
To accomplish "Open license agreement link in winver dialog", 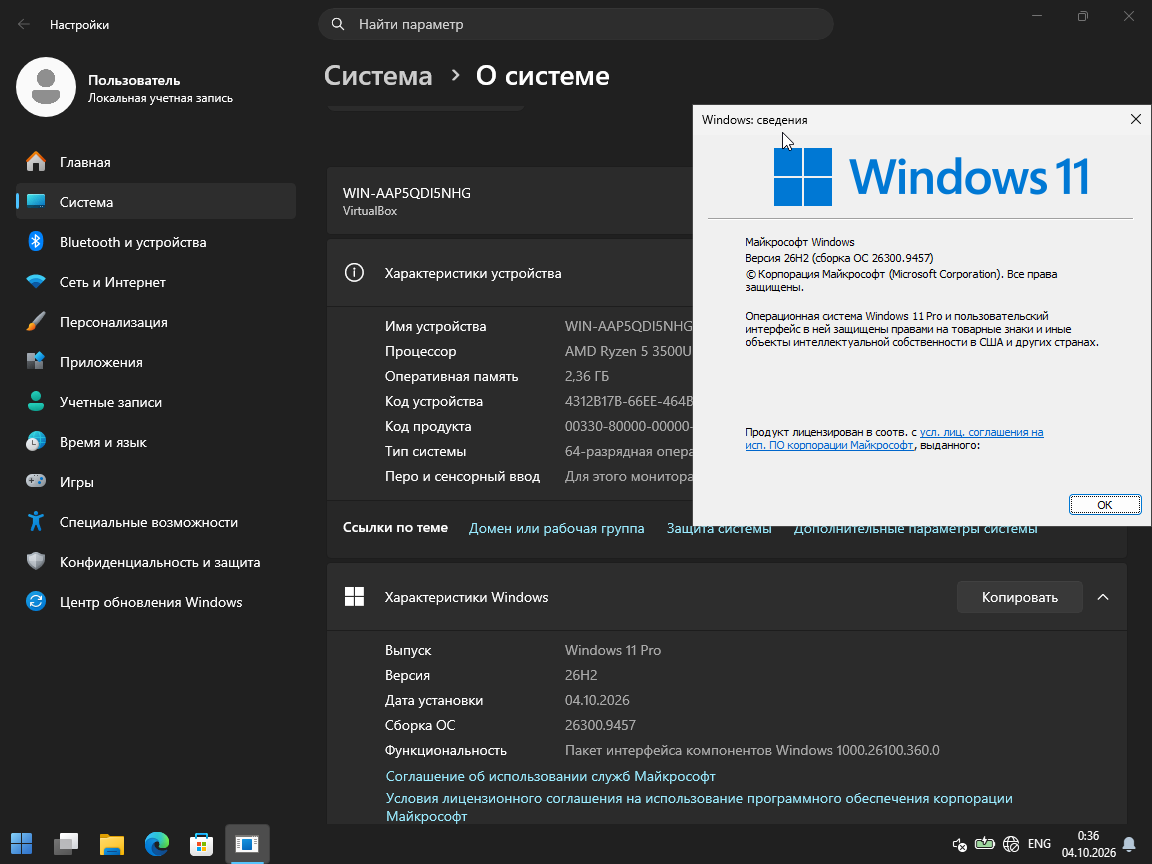I will coord(894,439).
